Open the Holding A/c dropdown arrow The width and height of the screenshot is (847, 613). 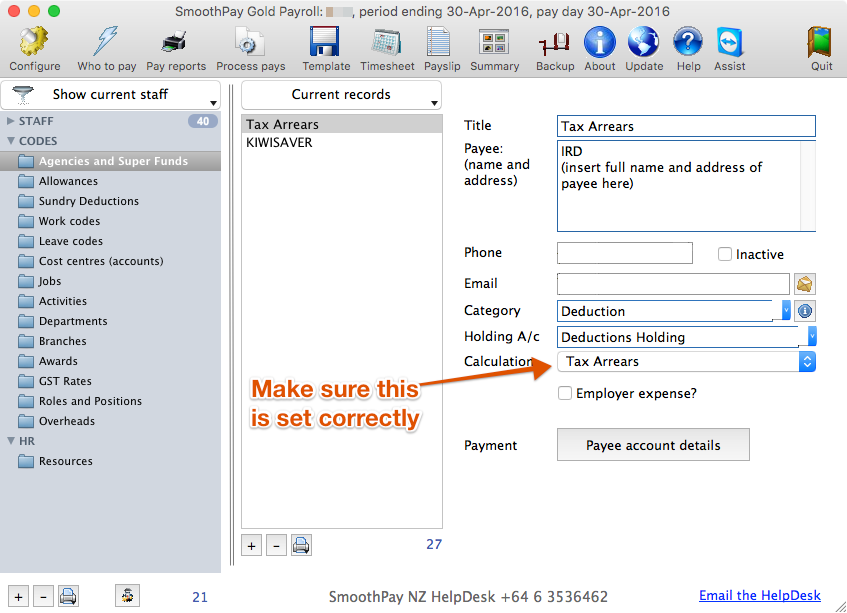tap(811, 336)
